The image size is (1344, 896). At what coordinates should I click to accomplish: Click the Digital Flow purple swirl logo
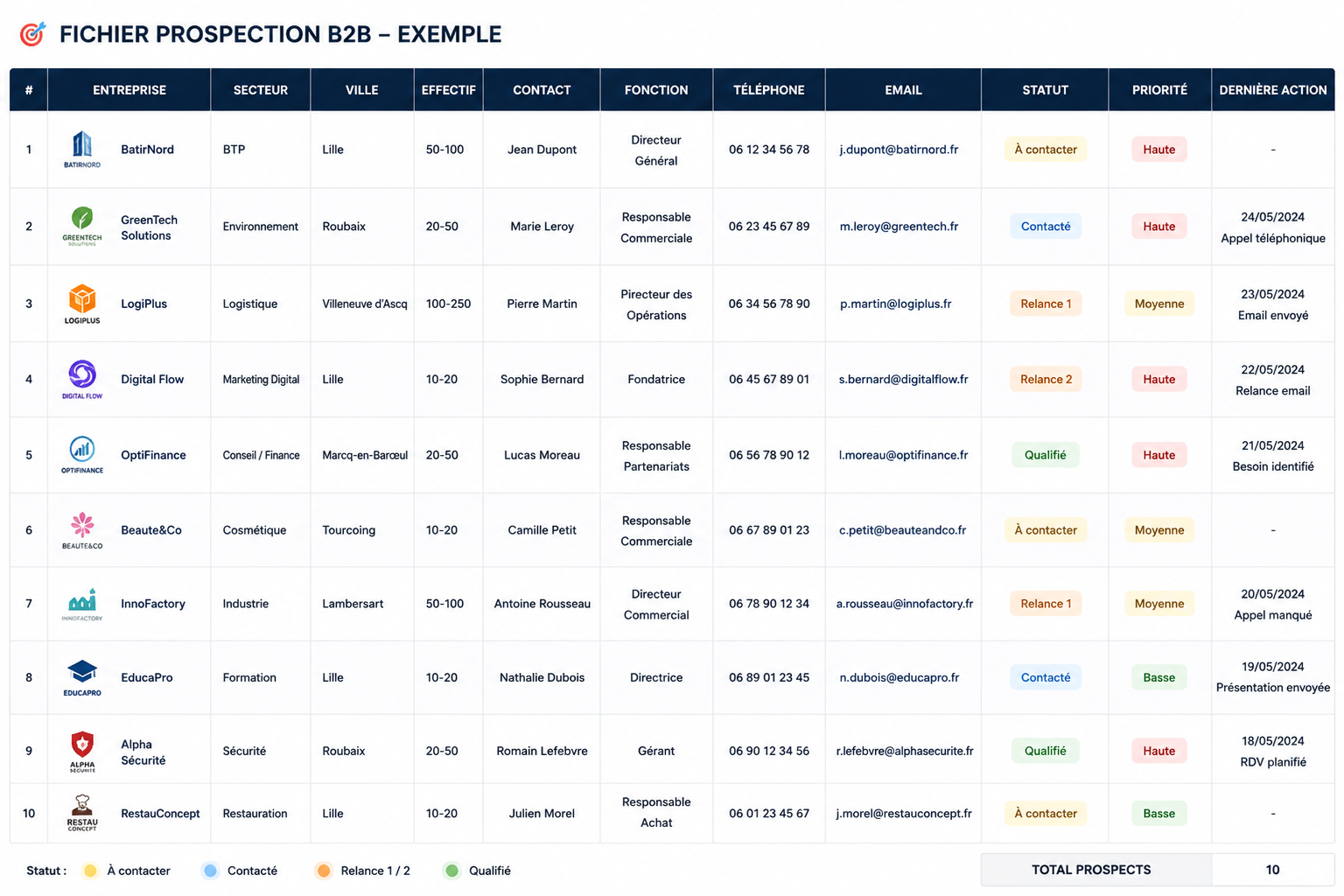(82, 379)
